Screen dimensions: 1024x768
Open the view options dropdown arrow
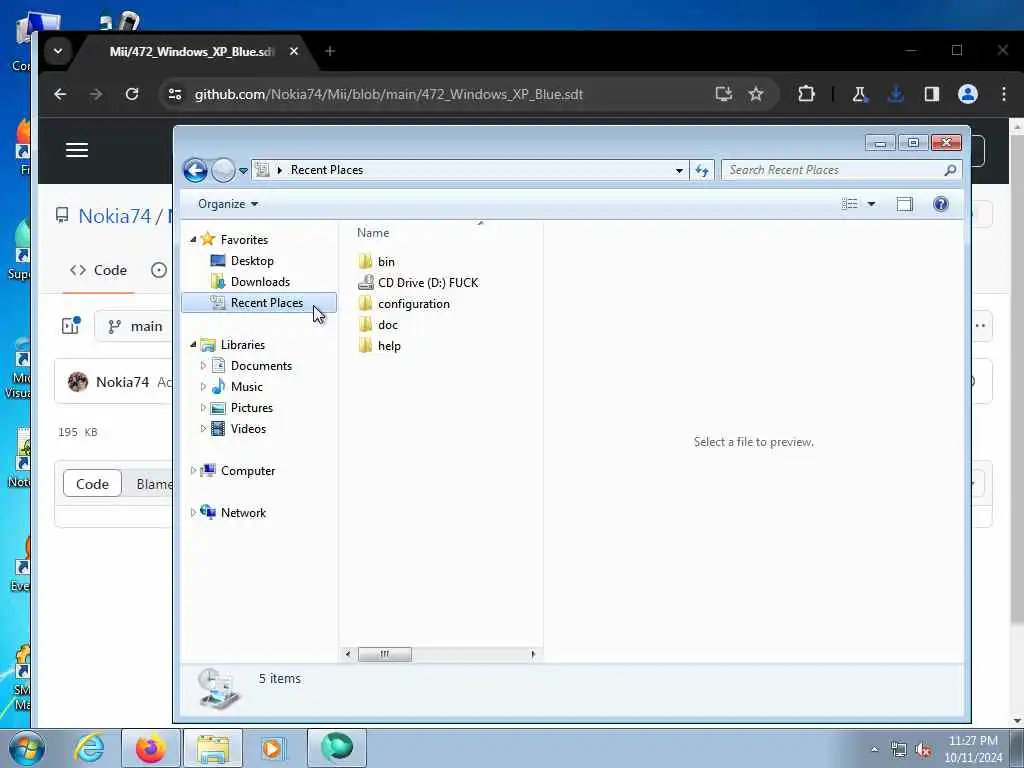click(x=871, y=204)
